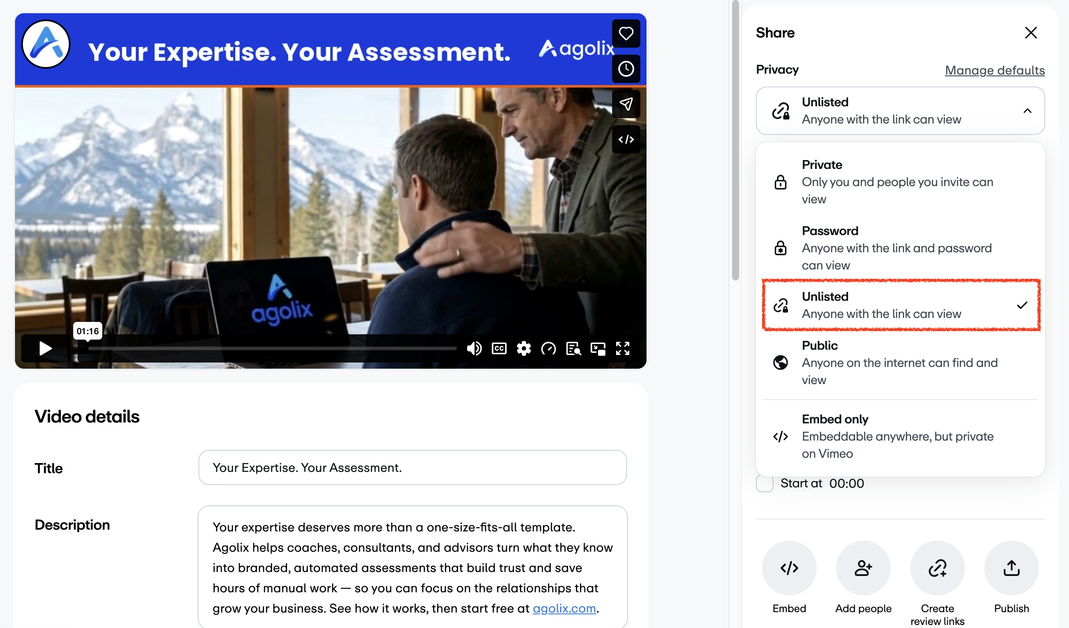Collapse the Unlisted privacy dropdown
Screen dimensions: 1069x628
tap(900, 110)
